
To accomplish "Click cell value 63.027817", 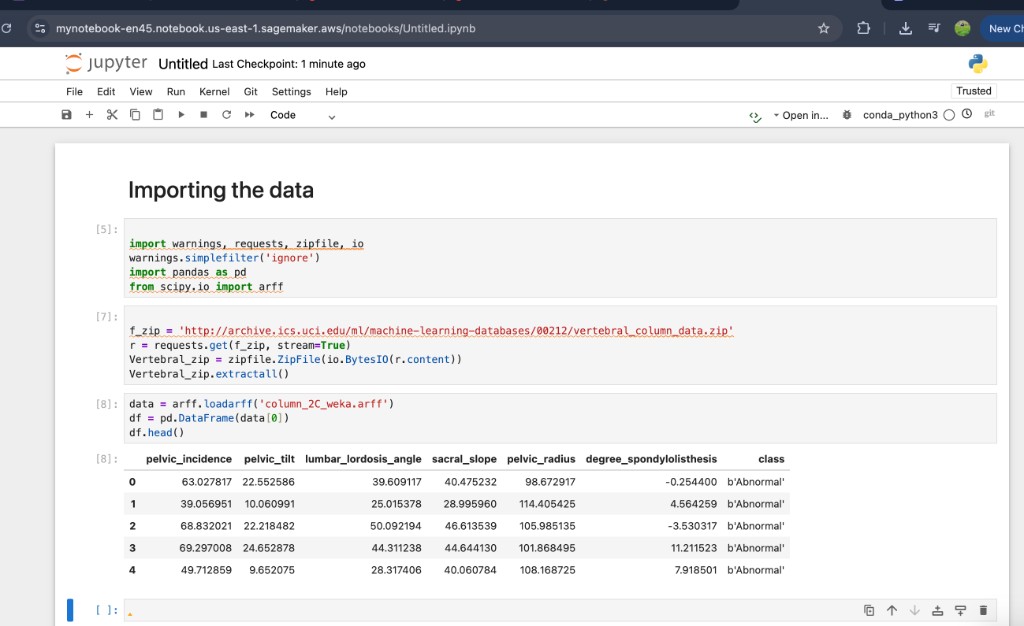I will [206, 482].
